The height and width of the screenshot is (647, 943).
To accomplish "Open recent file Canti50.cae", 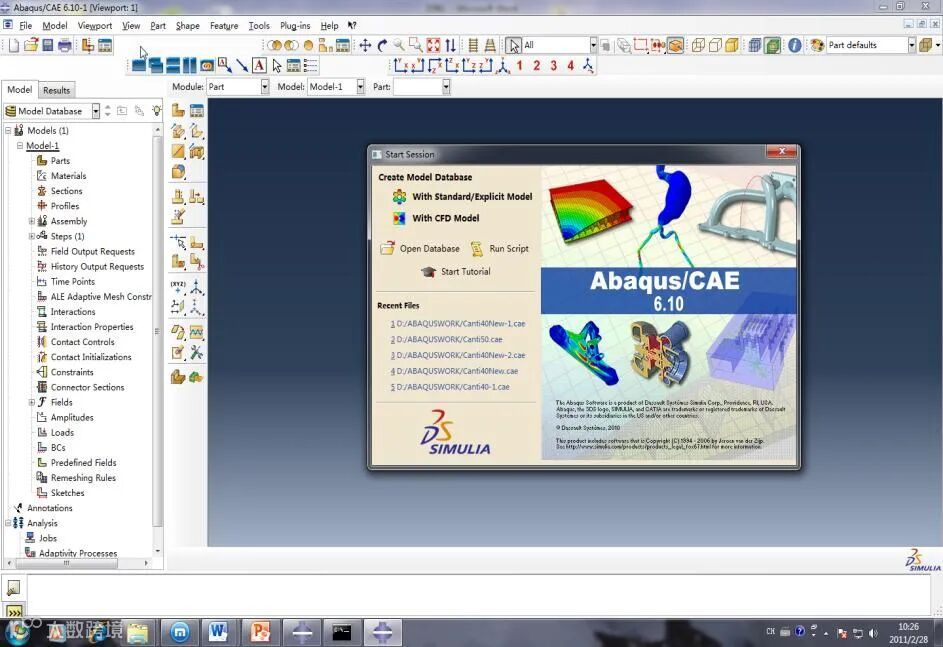I will tap(446, 340).
